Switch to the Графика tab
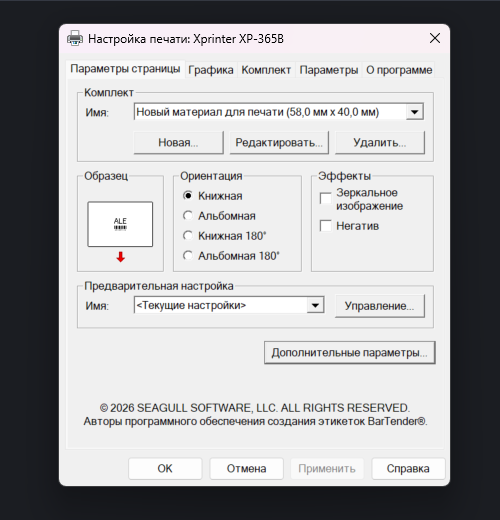This screenshot has height=520, width=500. [x=211, y=70]
